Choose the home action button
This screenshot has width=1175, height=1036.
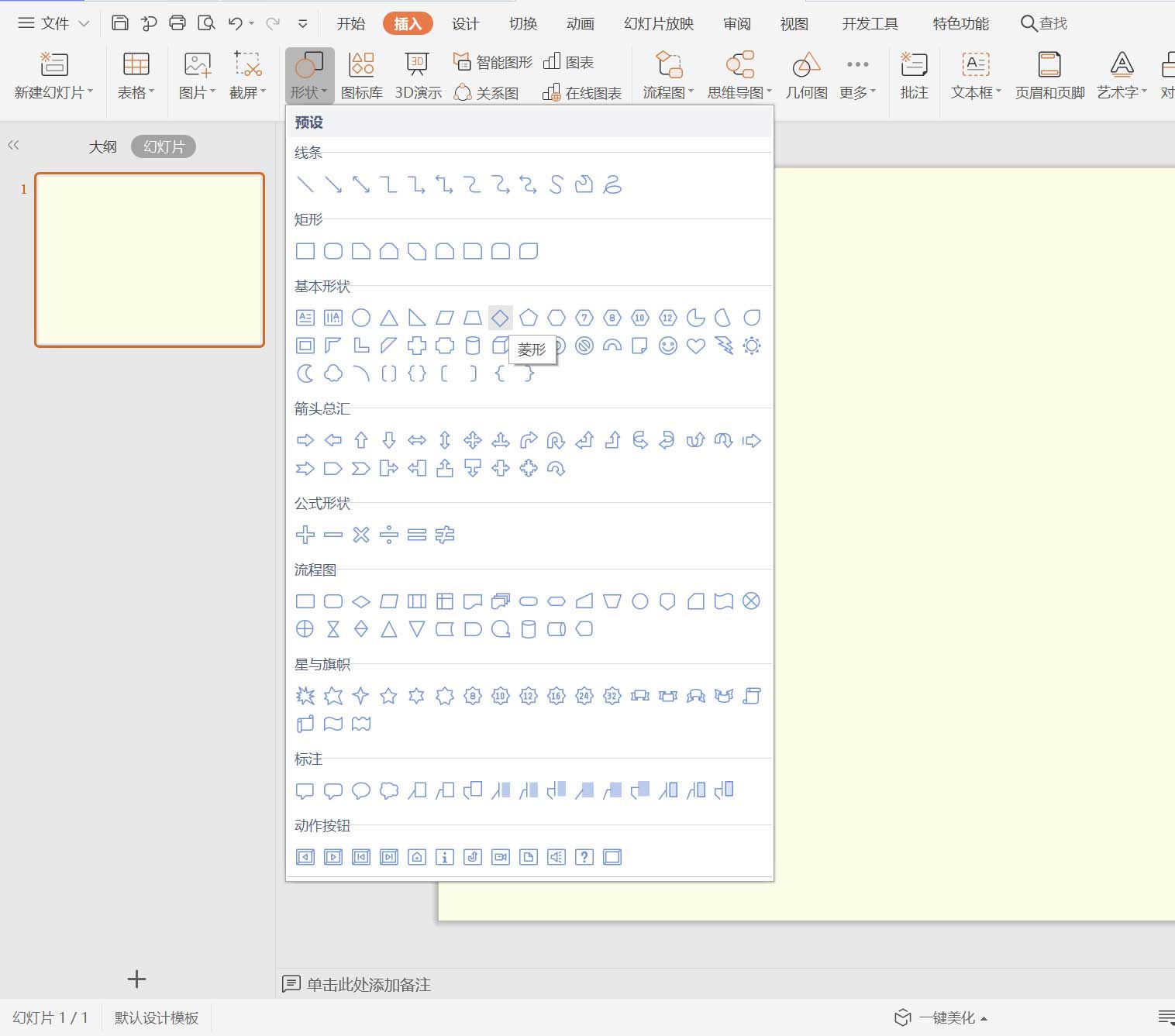[x=417, y=857]
